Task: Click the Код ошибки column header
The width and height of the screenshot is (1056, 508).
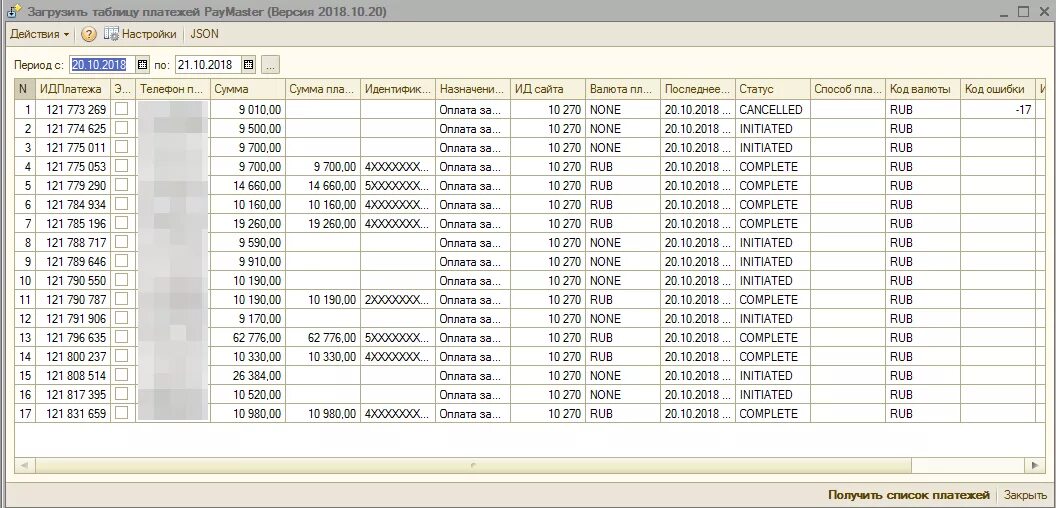Action: (997, 89)
